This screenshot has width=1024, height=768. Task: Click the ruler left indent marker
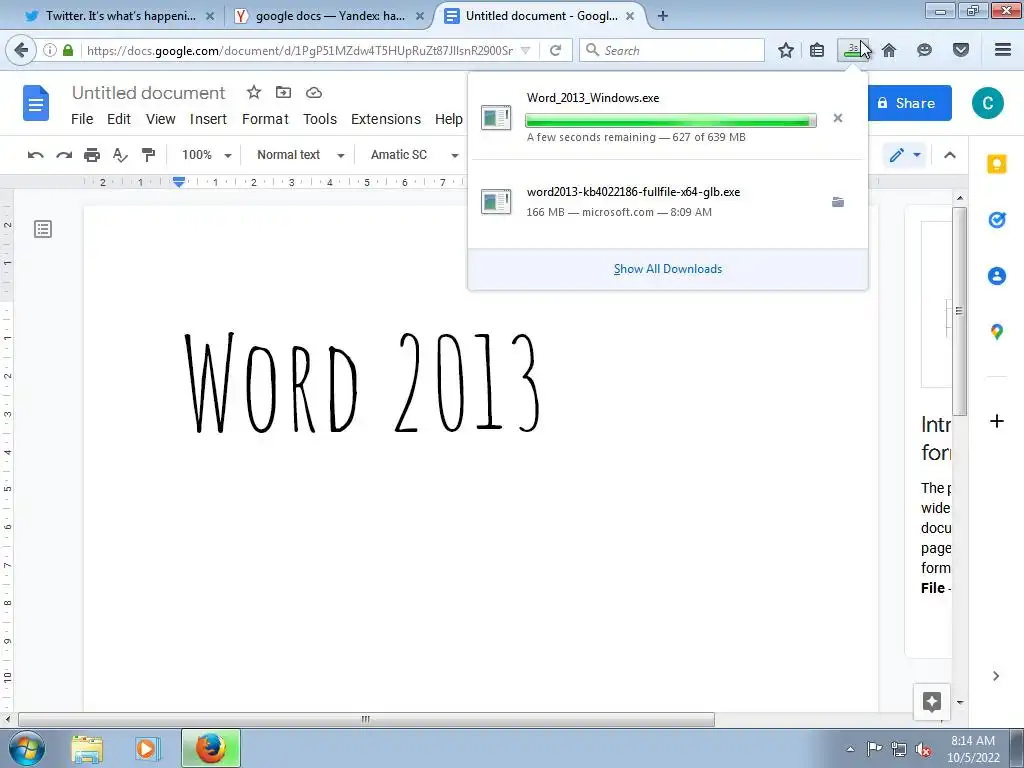(179, 182)
